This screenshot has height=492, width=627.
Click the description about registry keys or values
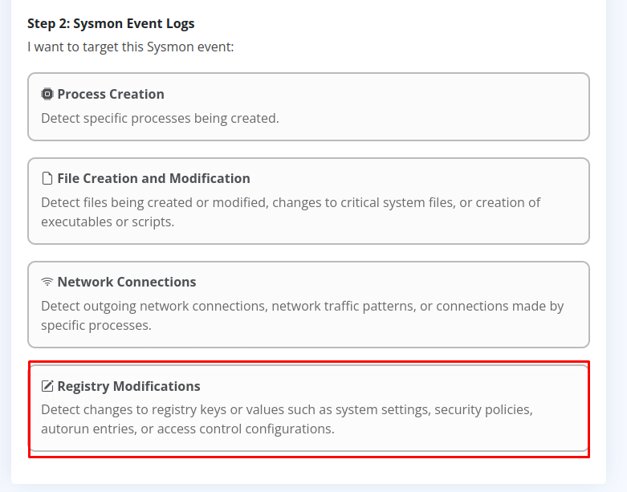[287, 419]
